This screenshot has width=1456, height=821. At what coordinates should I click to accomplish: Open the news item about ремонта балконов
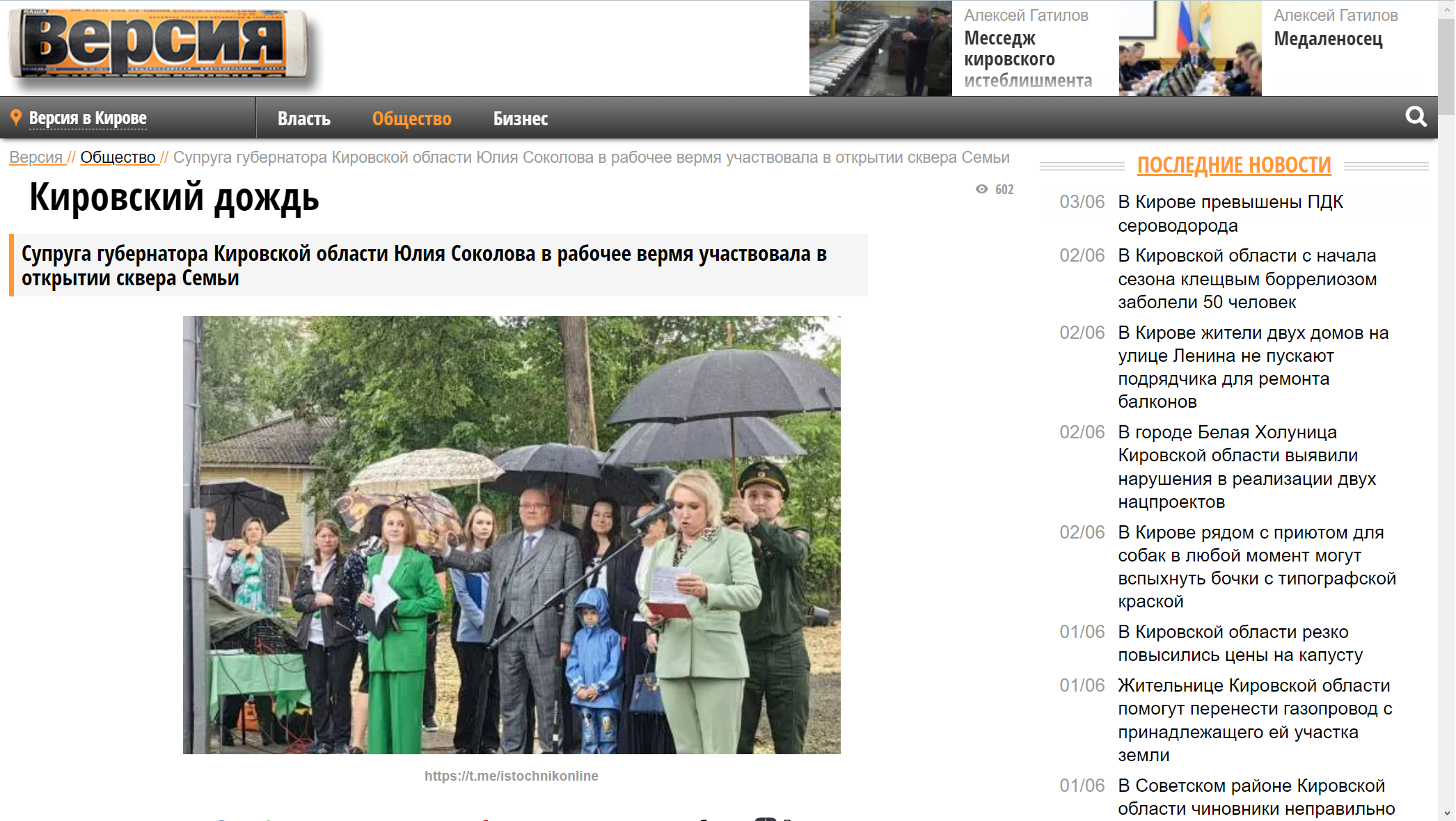point(1252,367)
